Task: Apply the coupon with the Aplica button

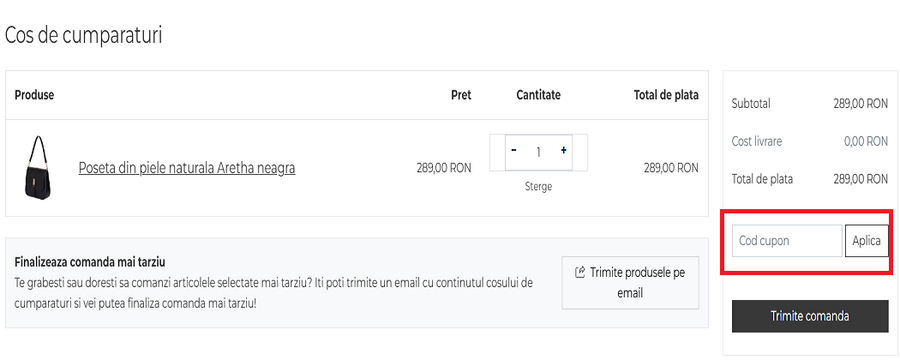Action: pos(866,241)
